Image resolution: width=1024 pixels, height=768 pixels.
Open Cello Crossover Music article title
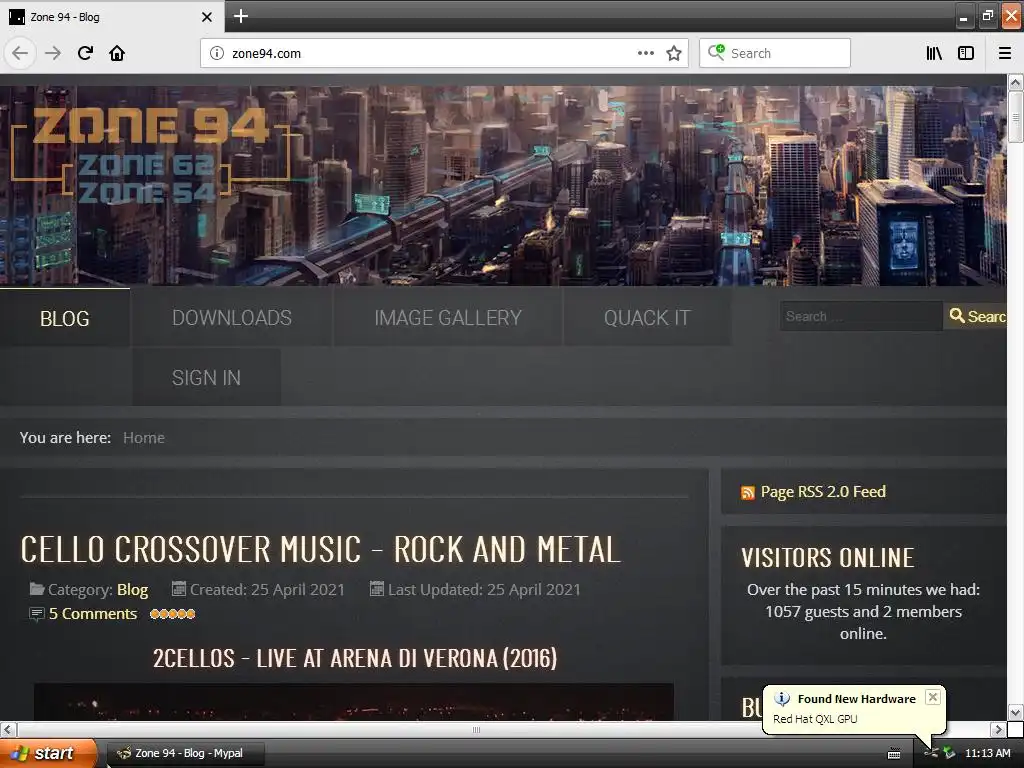click(x=320, y=549)
